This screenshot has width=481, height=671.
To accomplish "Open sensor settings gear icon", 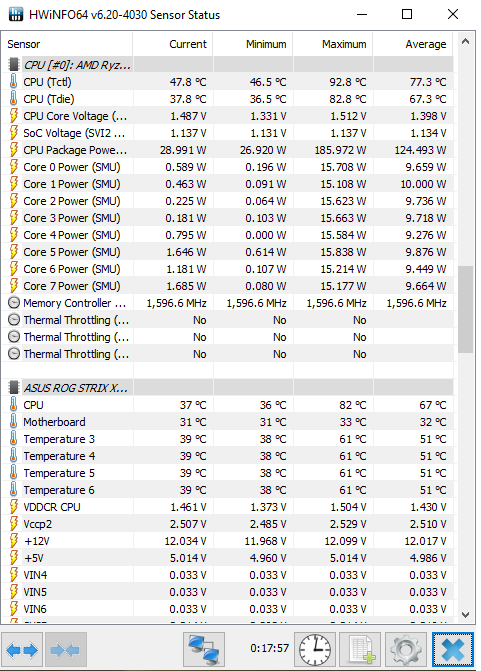I will tap(406, 650).
